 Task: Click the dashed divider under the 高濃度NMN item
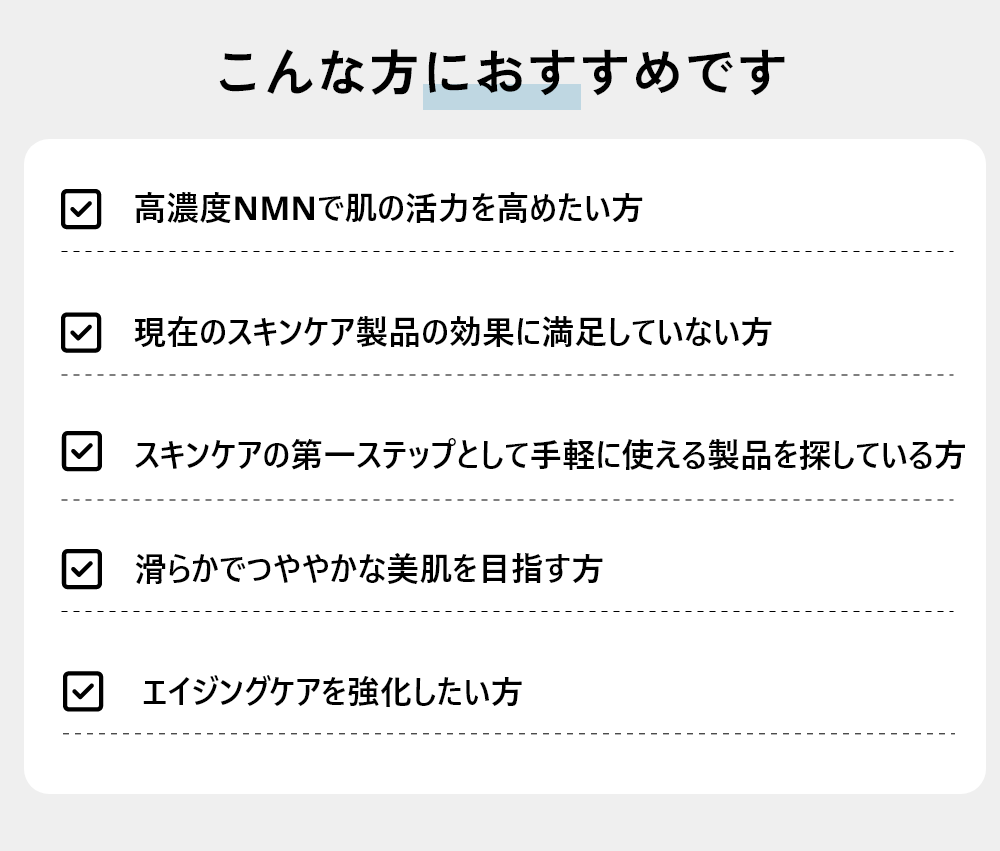(507, 252)
